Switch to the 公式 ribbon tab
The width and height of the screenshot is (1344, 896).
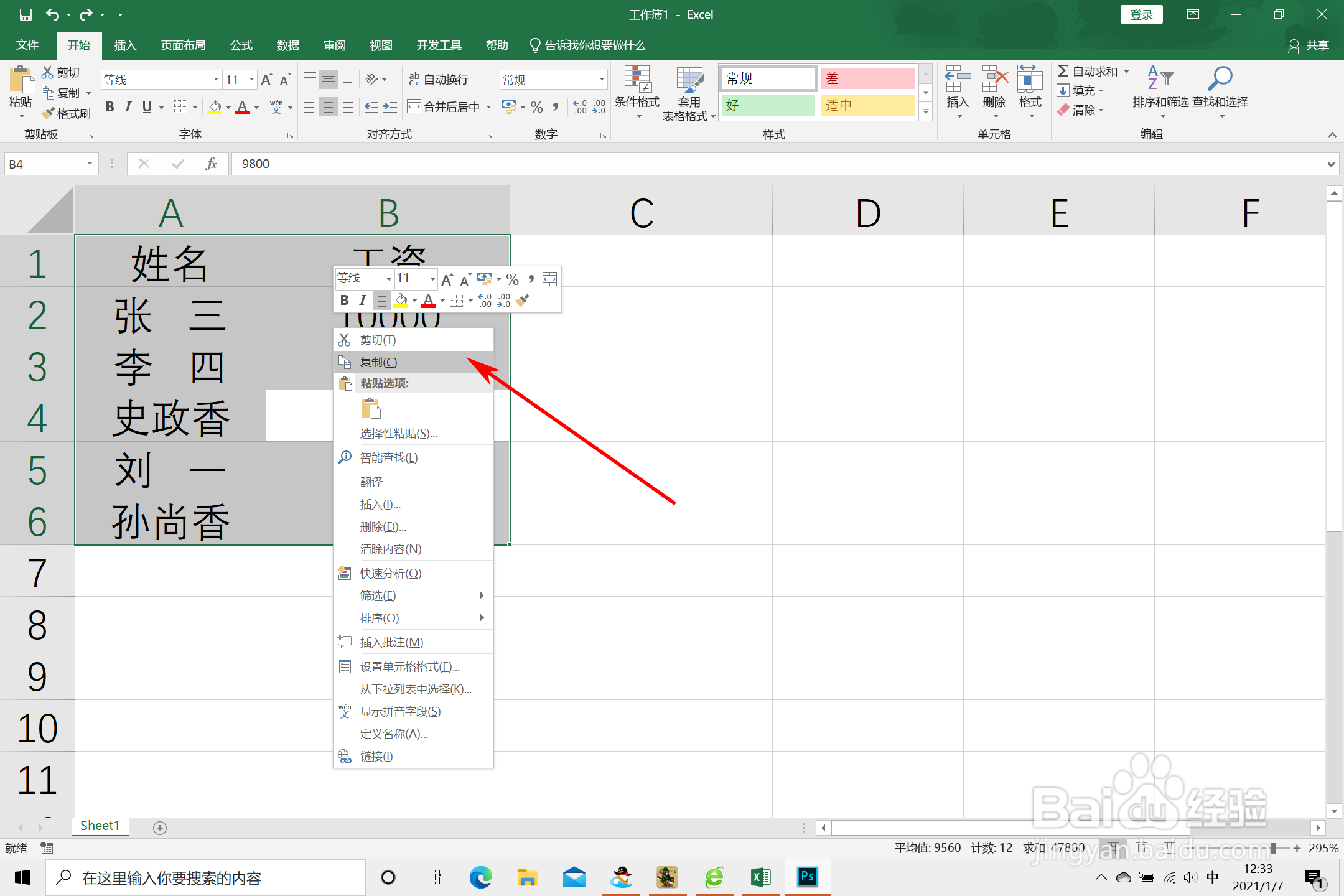[x=241, y=45]
